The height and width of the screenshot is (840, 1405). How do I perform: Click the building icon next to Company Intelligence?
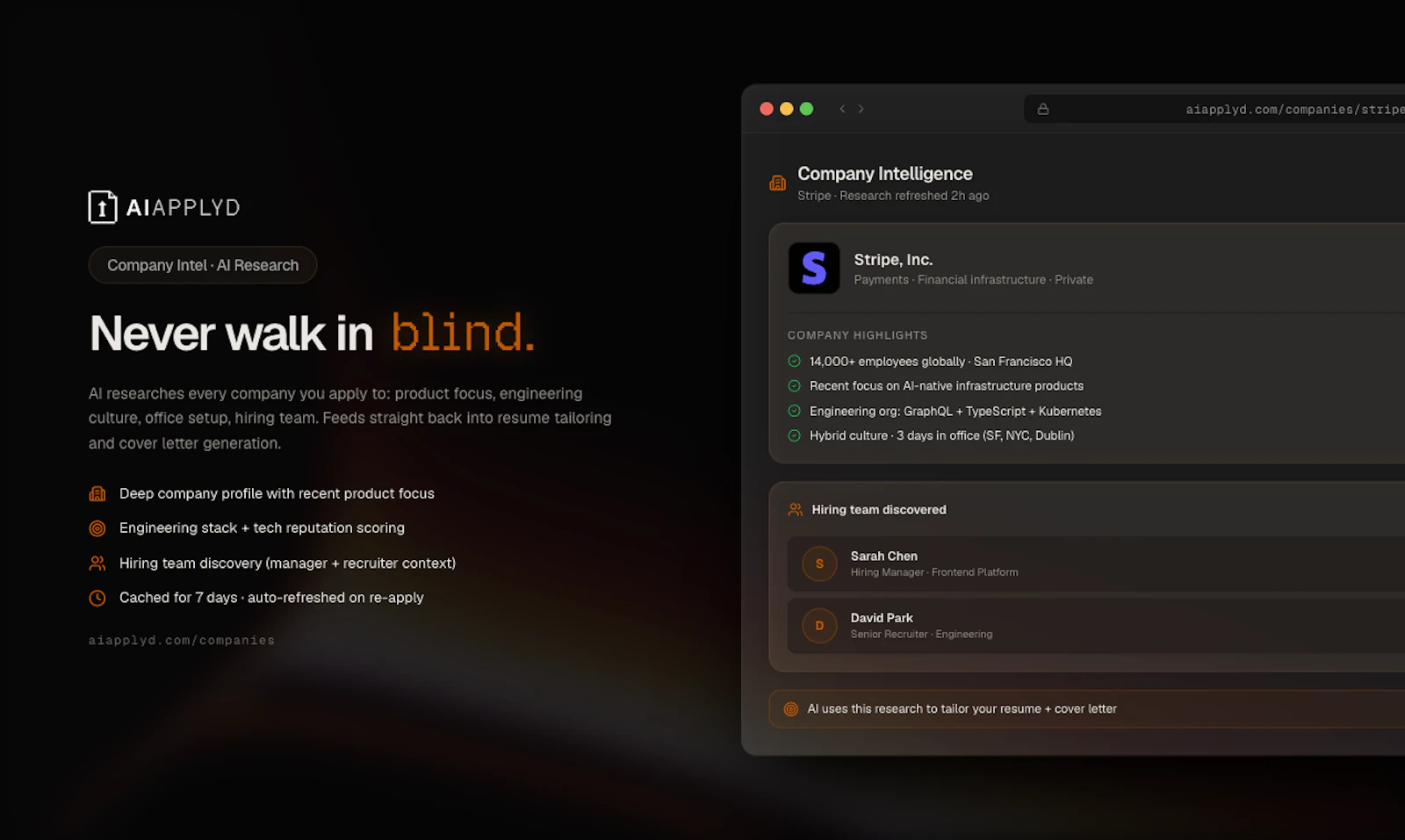click(778, 183)
